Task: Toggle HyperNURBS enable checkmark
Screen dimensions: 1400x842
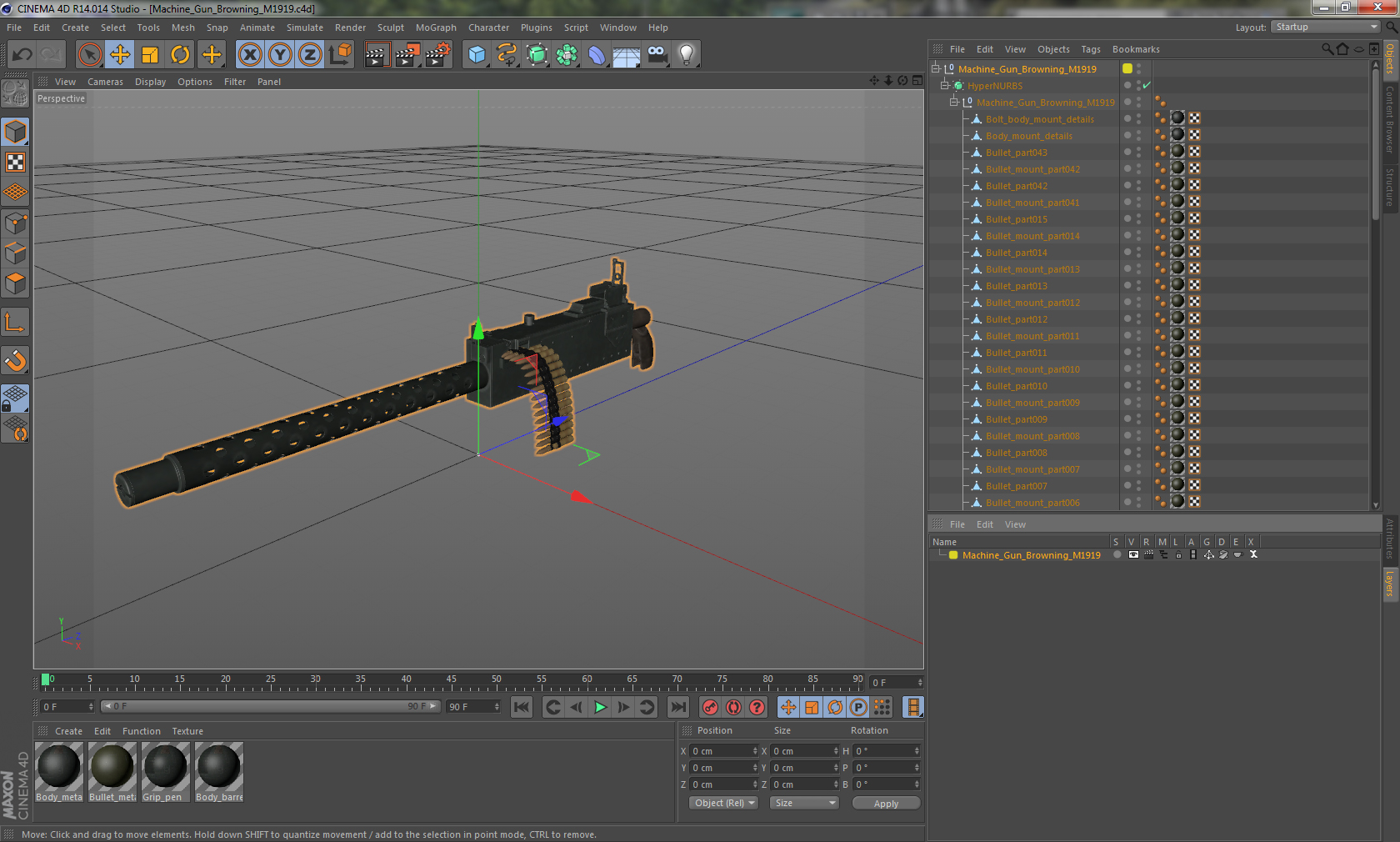Action: point(1147,85)
